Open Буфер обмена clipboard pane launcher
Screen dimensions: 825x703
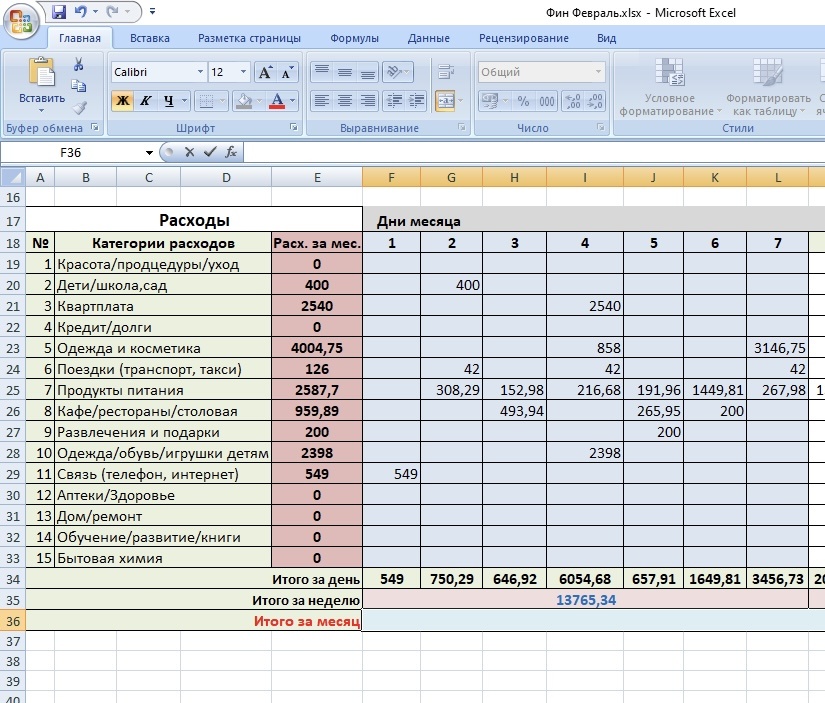(95, 127)
